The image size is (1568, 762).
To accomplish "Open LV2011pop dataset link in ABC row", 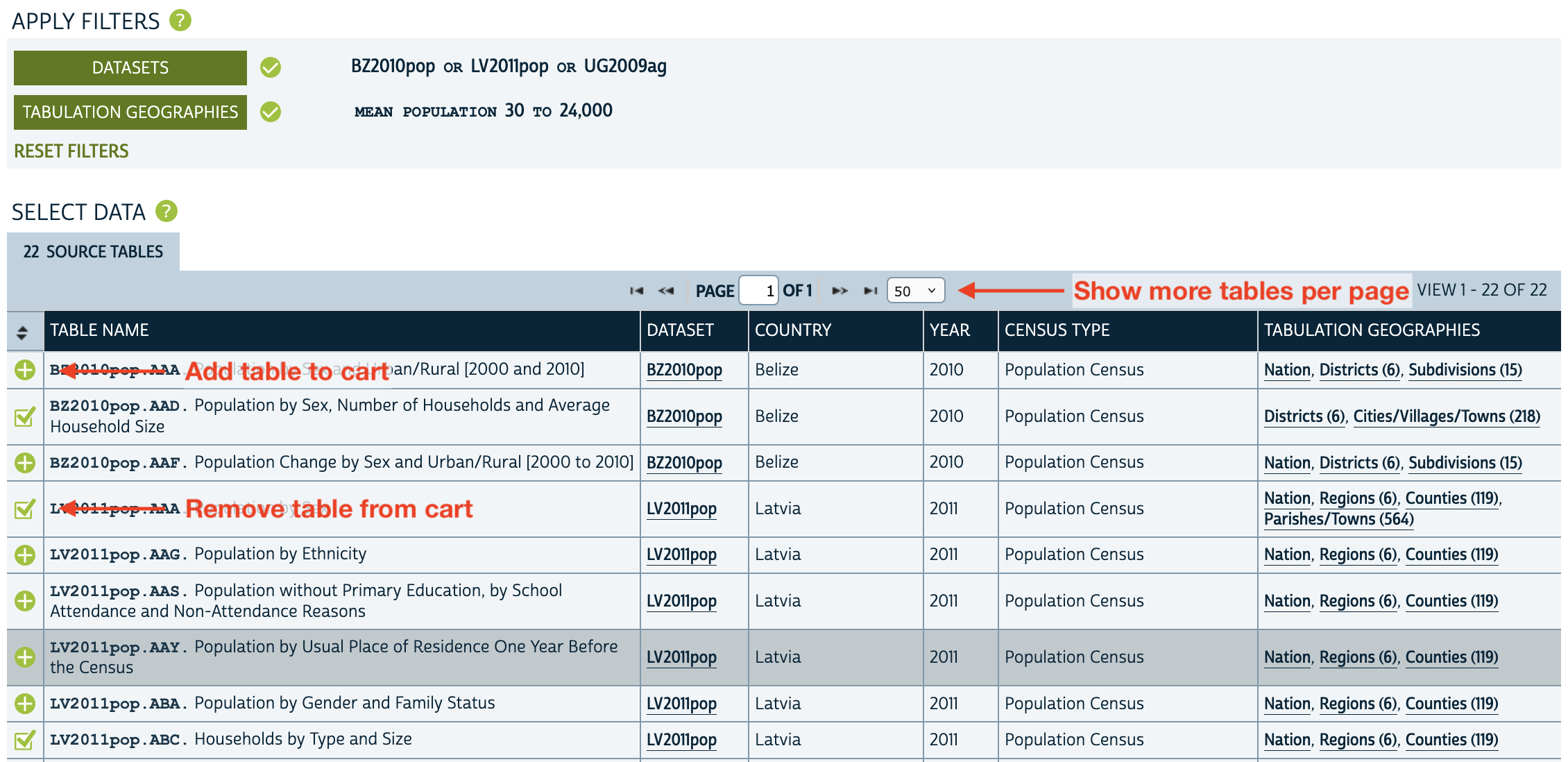I will pos(681,740).
